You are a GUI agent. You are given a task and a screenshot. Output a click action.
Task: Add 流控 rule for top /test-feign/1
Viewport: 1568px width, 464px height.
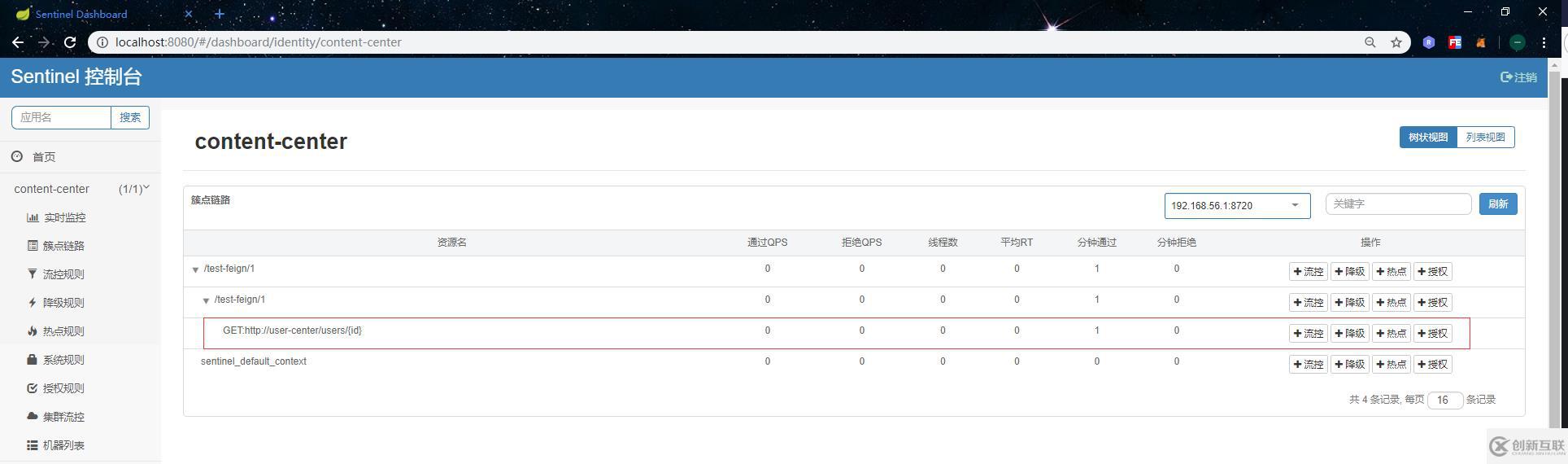[x=1309, y=272]
